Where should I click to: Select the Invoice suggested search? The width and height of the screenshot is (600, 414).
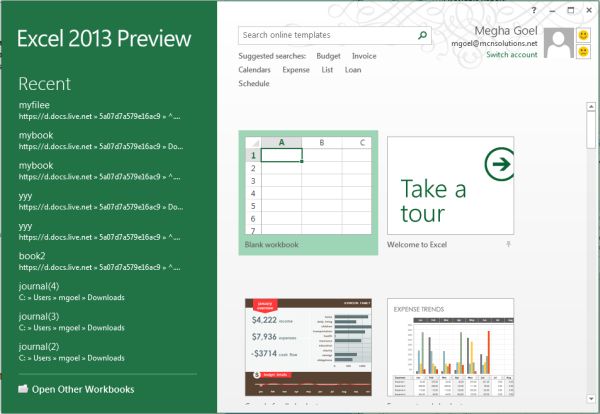tap(364, 56)
